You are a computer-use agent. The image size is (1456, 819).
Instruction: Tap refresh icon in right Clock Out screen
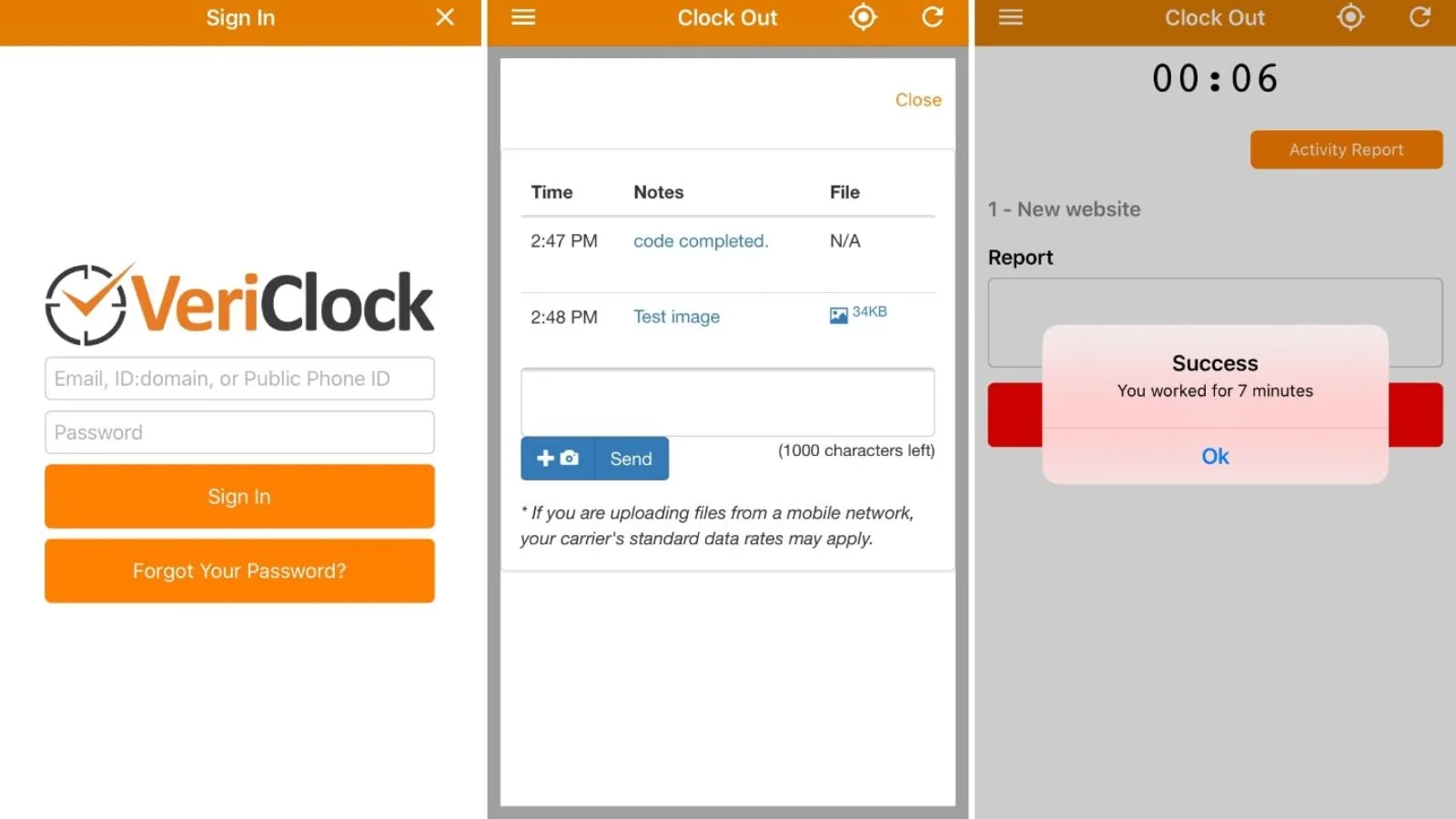point(1421,17)
